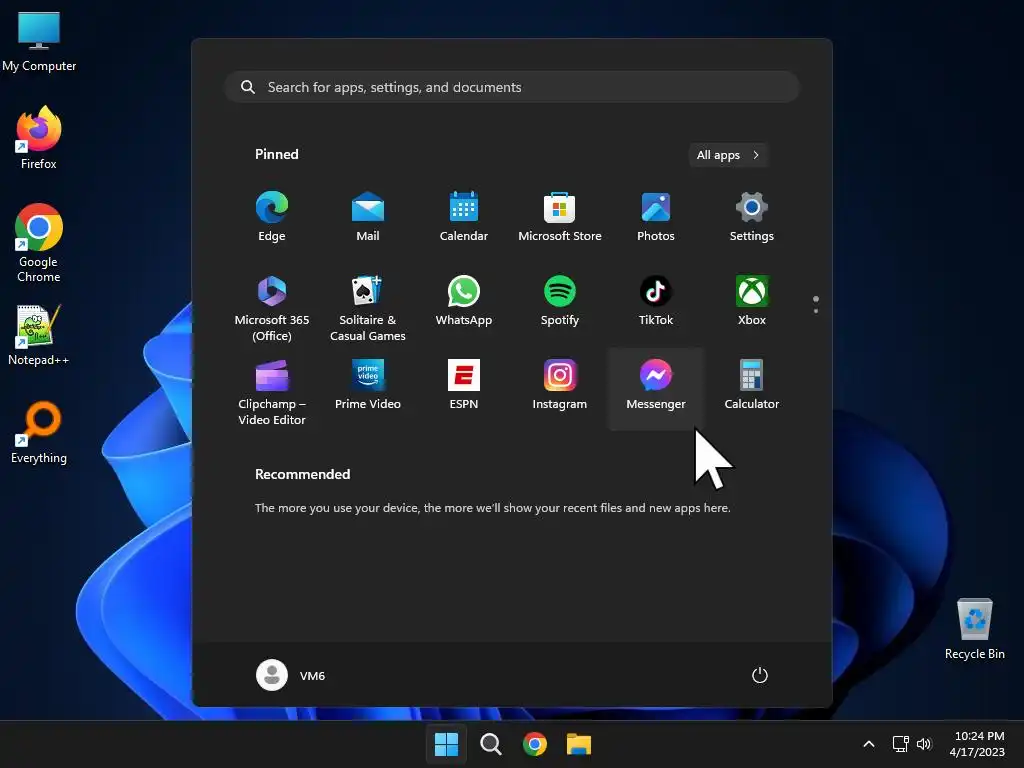1024x768 pixels.
Task: Open the power options button
Action: (760, 675)
